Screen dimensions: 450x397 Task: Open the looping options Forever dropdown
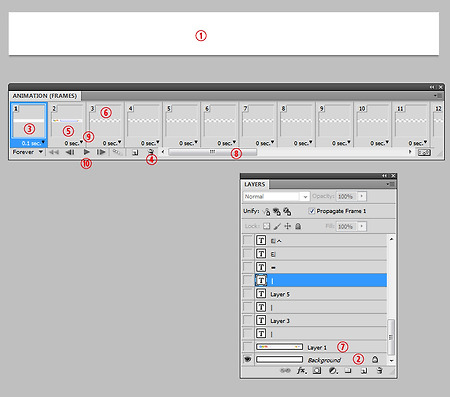28,152
